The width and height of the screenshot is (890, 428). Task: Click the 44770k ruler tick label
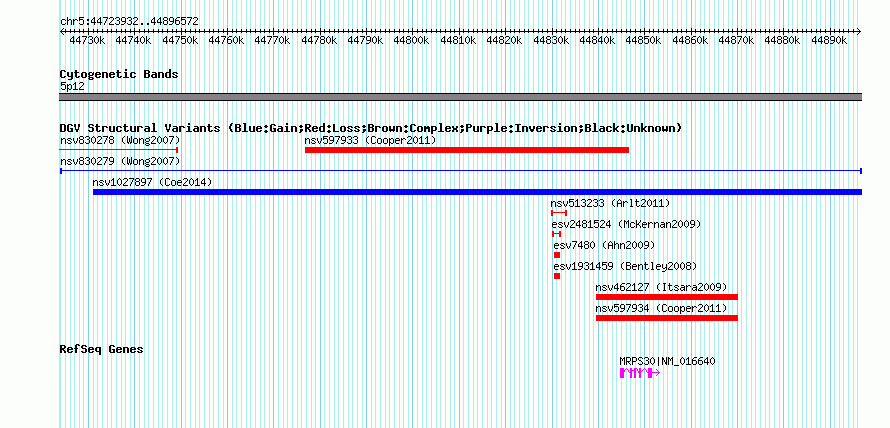(272, 40)
